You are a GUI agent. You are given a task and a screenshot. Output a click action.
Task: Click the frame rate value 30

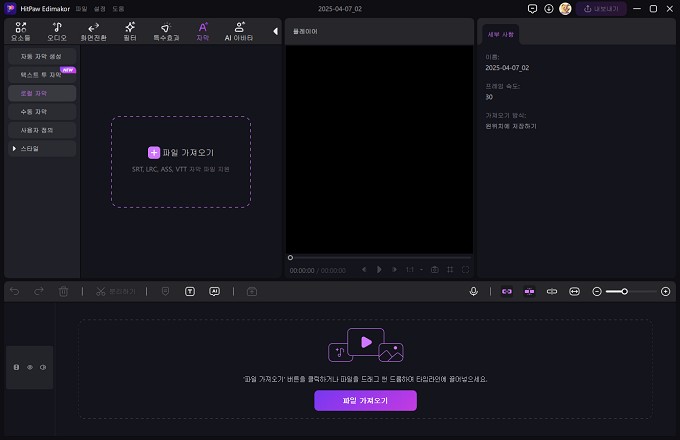[489, 97]
